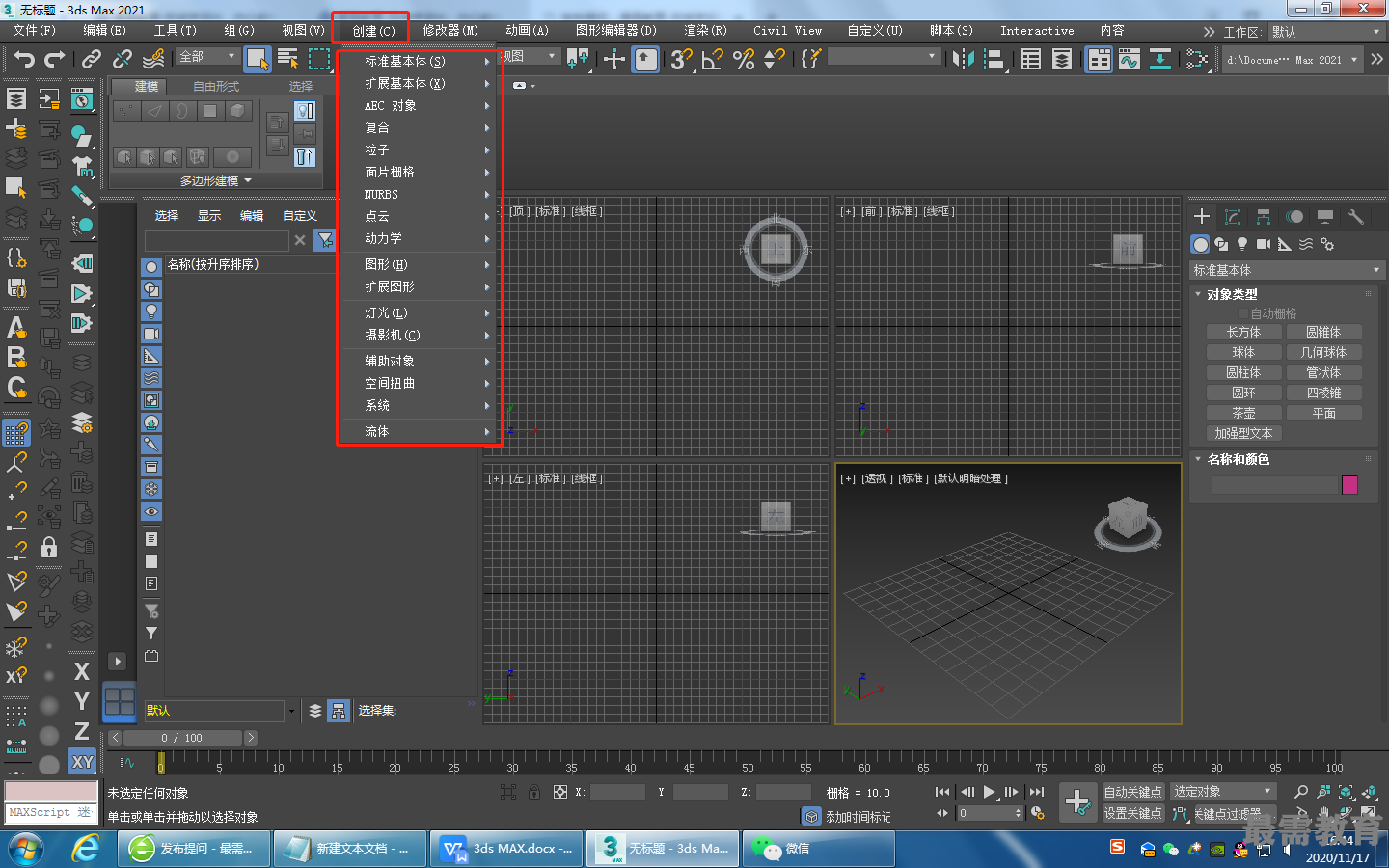Open the 灯光(L) submenu
The height and width of the screenshot is (868, 1389).
[x=420, y=312]
